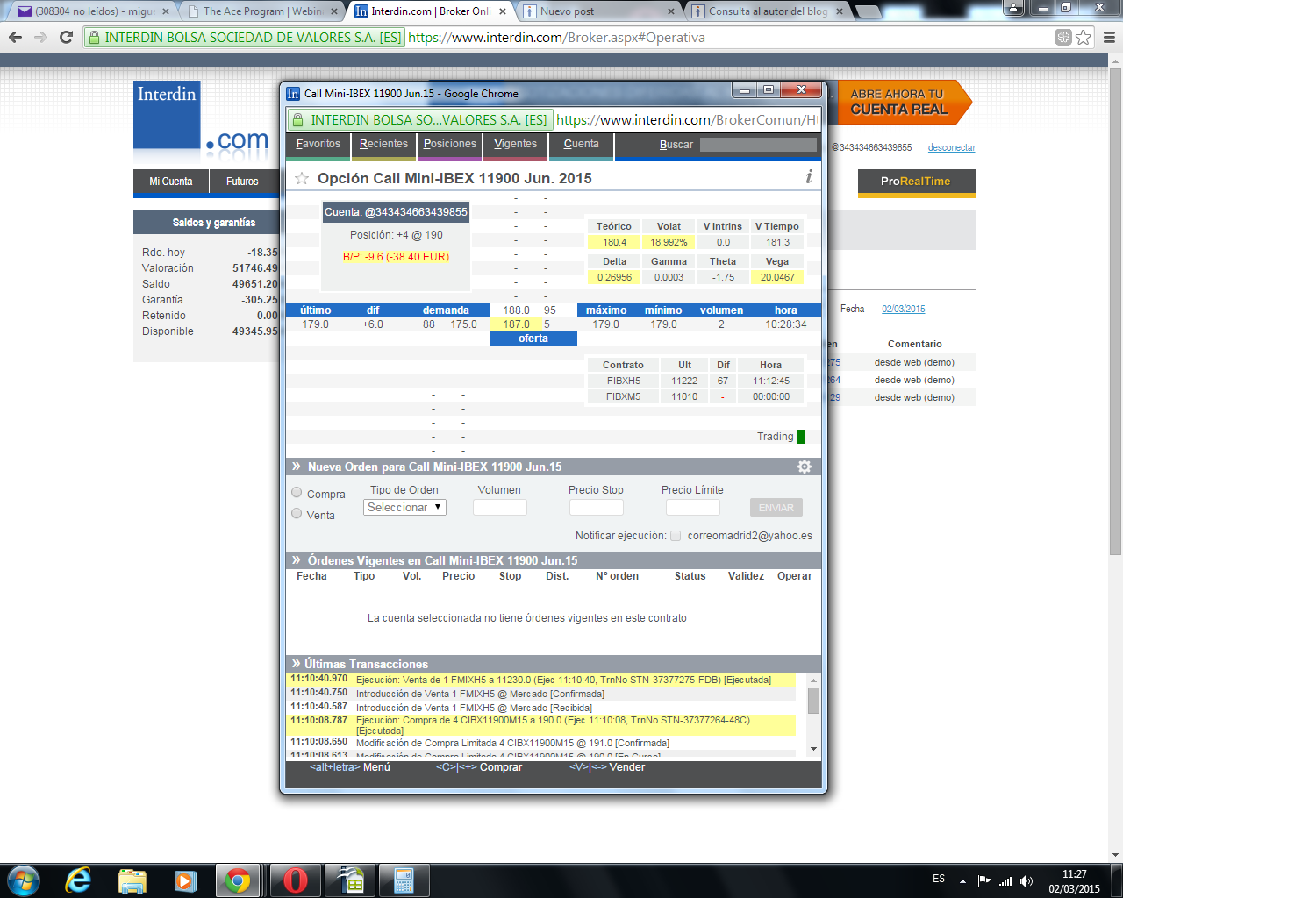This screenshot has width=1316, height=898.
Task: Open the Opera browser from the taskbar
Action: click(296, 880)
